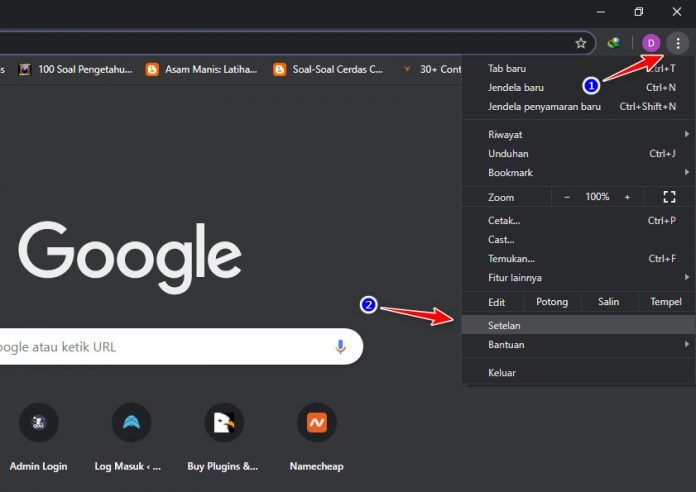Decrease zoom with the minus button

point(567,197)
